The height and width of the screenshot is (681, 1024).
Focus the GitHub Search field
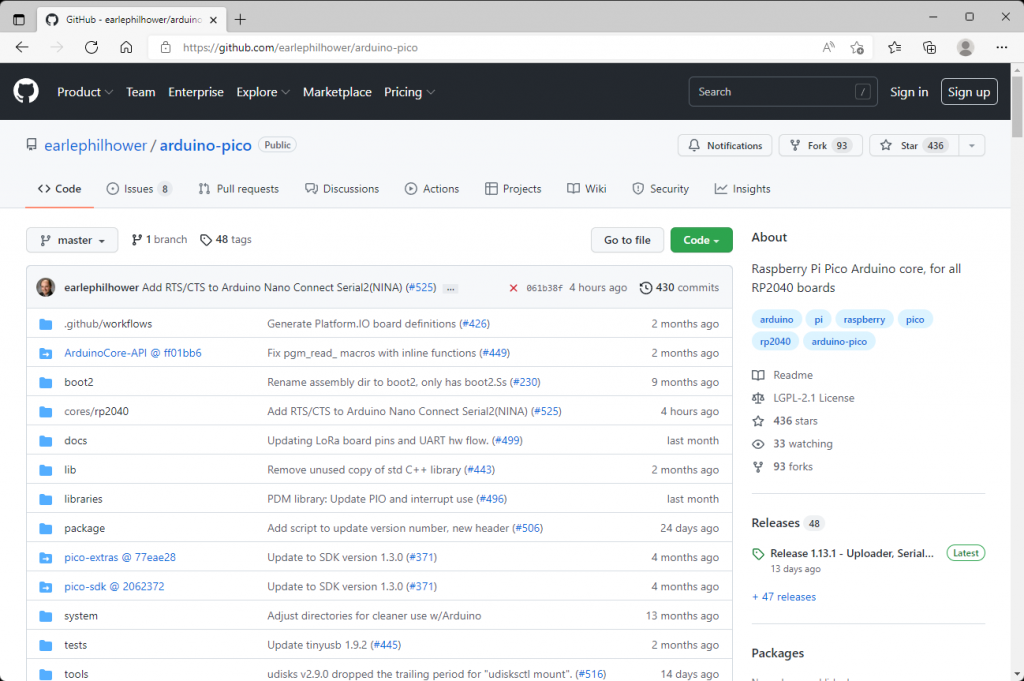782,92
